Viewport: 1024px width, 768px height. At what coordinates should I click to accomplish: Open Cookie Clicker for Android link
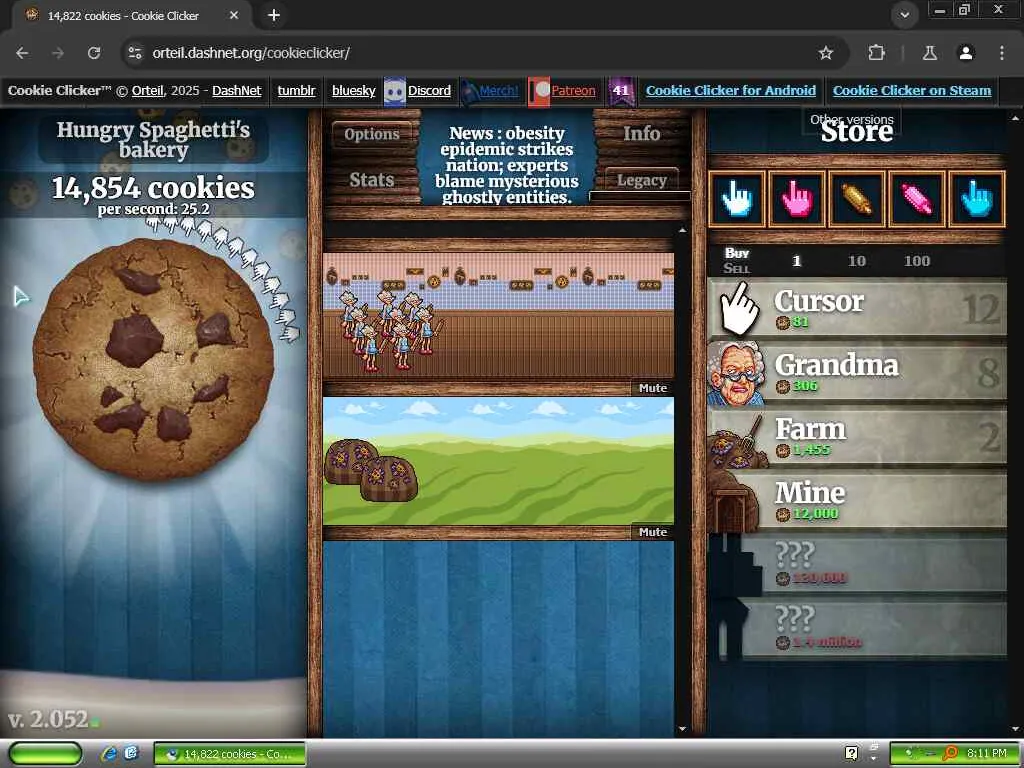[731, 91]
